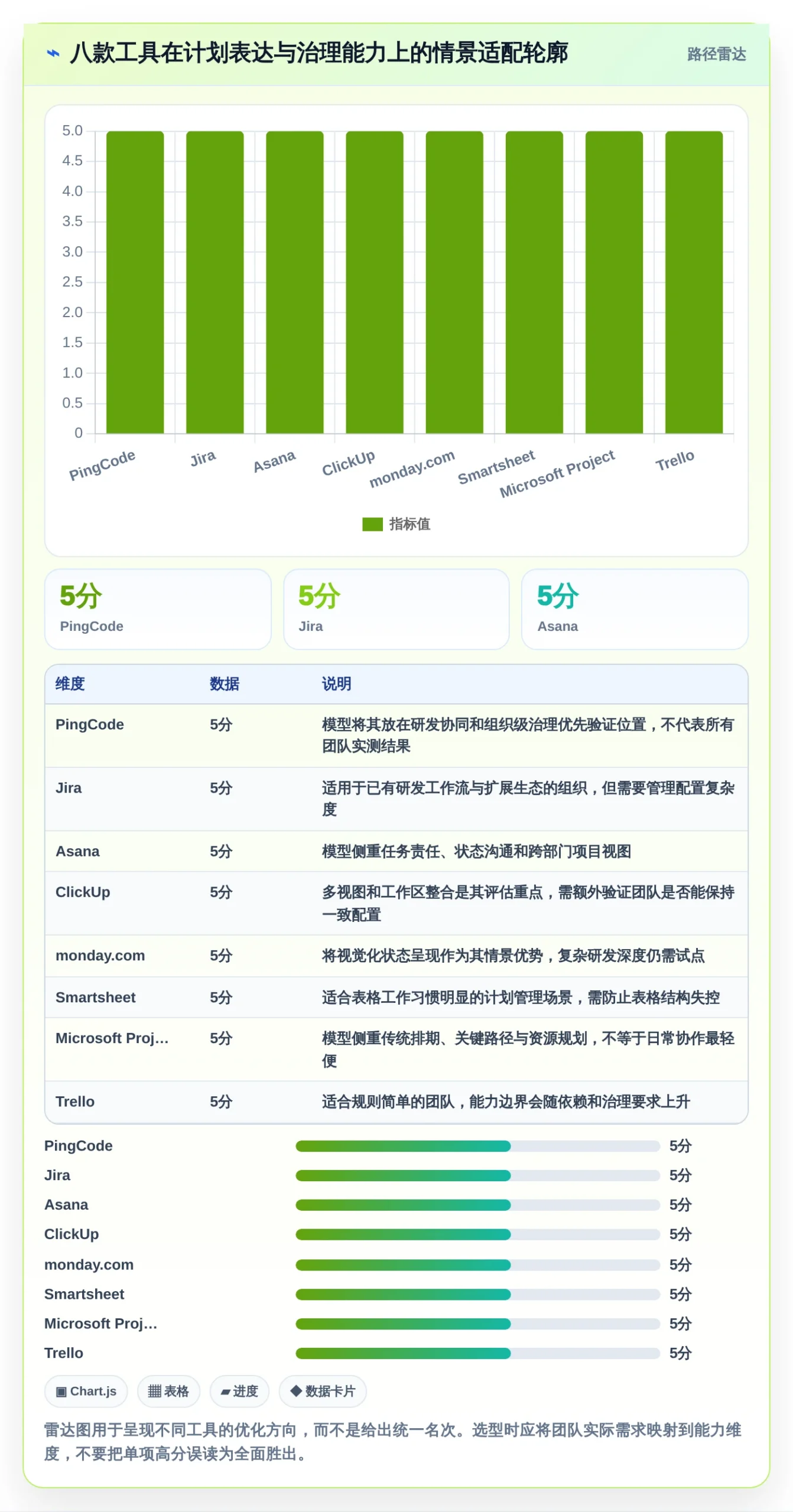
Task: Click the footnote paragraph starting 雷达图用于
Action: click(x=393, y=1441)
